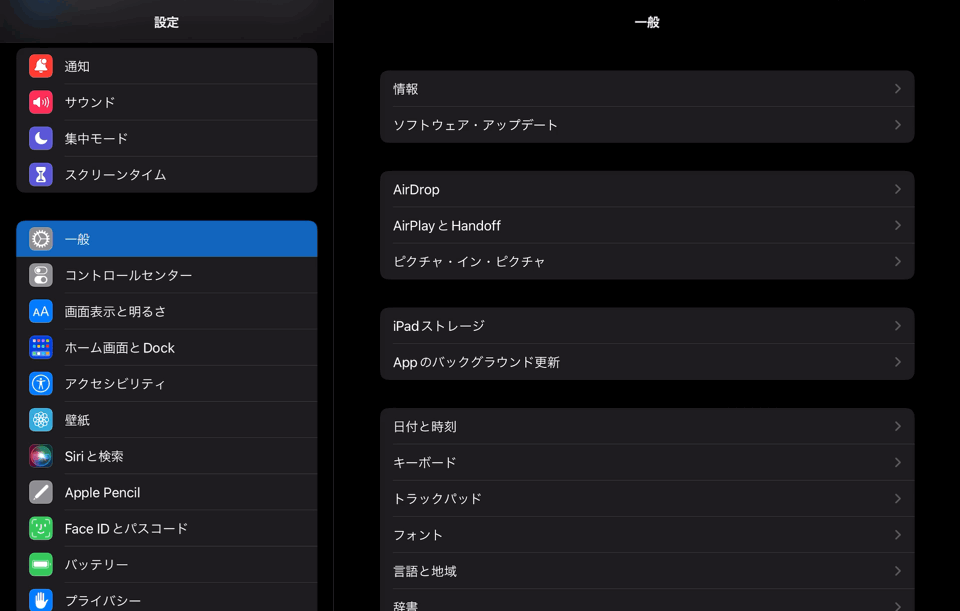Tap the スクリーンタイム hourglass icon
The image size is (960, 611).
pyautogui.click(x=41, y=174)
